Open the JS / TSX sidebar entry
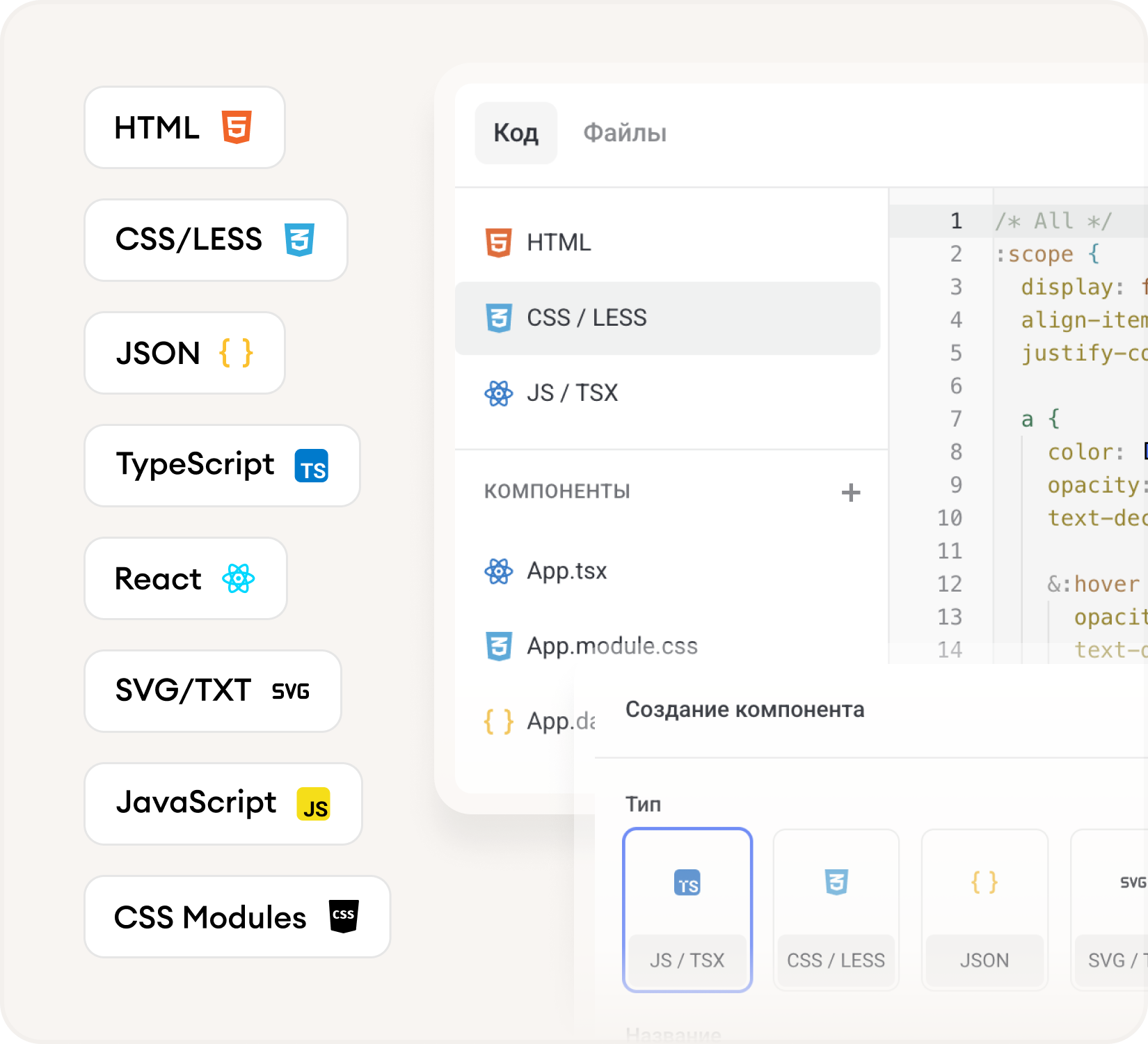Screen dimensions: 1148x1044 pyautogui.click(x=668, y=393)
